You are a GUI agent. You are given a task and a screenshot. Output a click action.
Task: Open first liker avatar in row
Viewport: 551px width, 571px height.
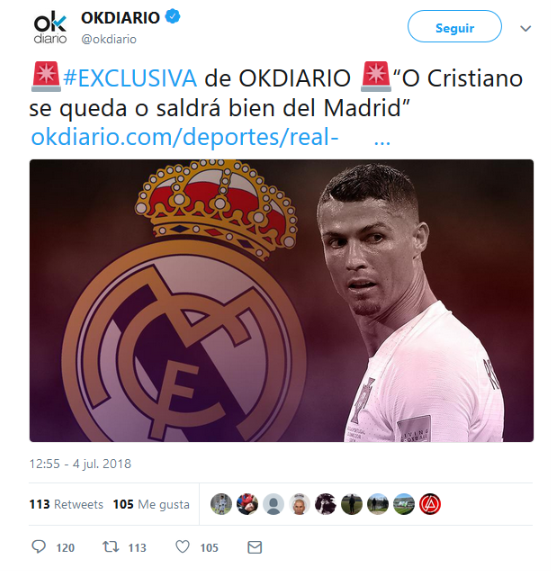click(x=221, y=504)
